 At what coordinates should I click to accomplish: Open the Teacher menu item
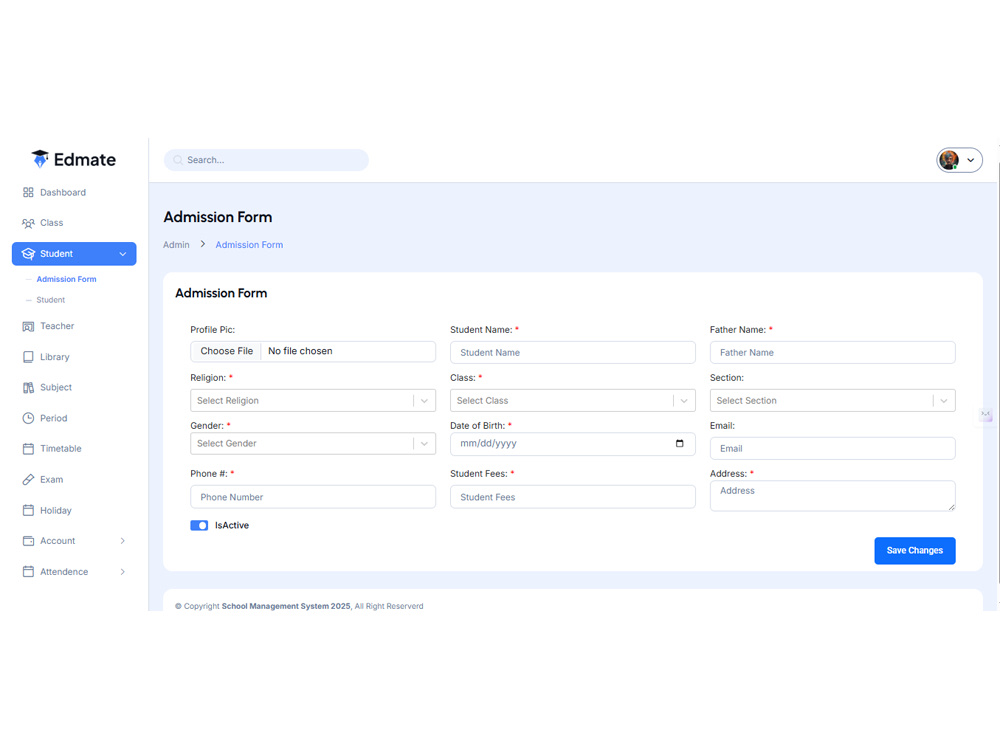(57, 326)
